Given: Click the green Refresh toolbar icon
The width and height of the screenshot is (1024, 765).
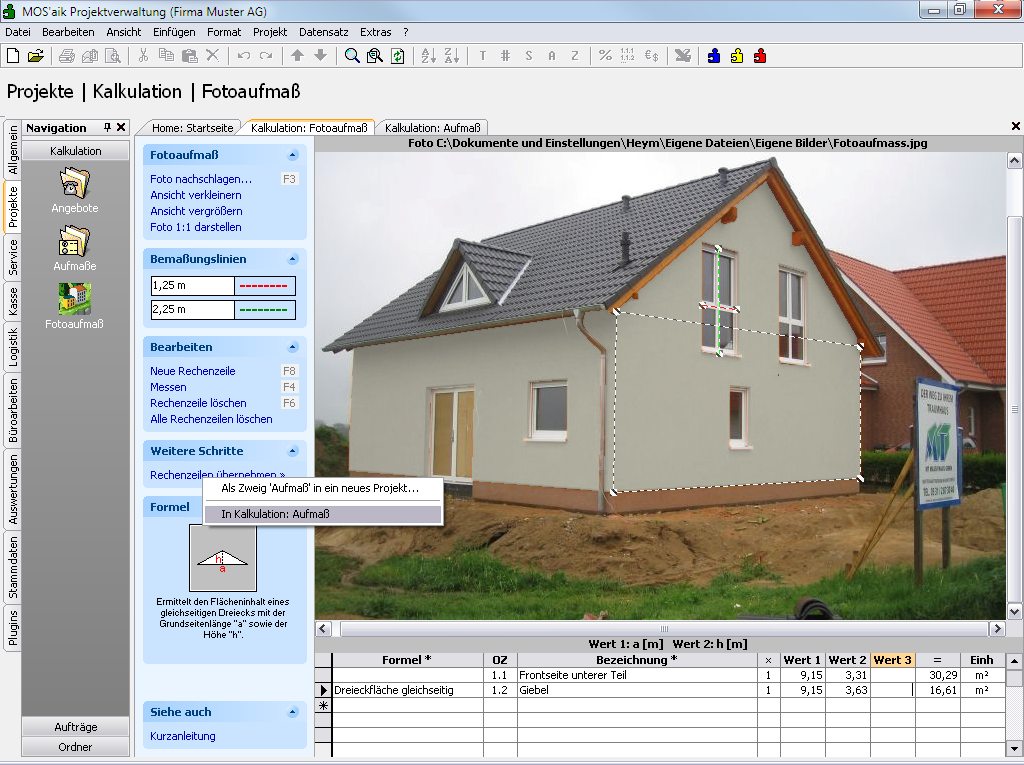Looking at the screenshot, I should tap(398, 56).
